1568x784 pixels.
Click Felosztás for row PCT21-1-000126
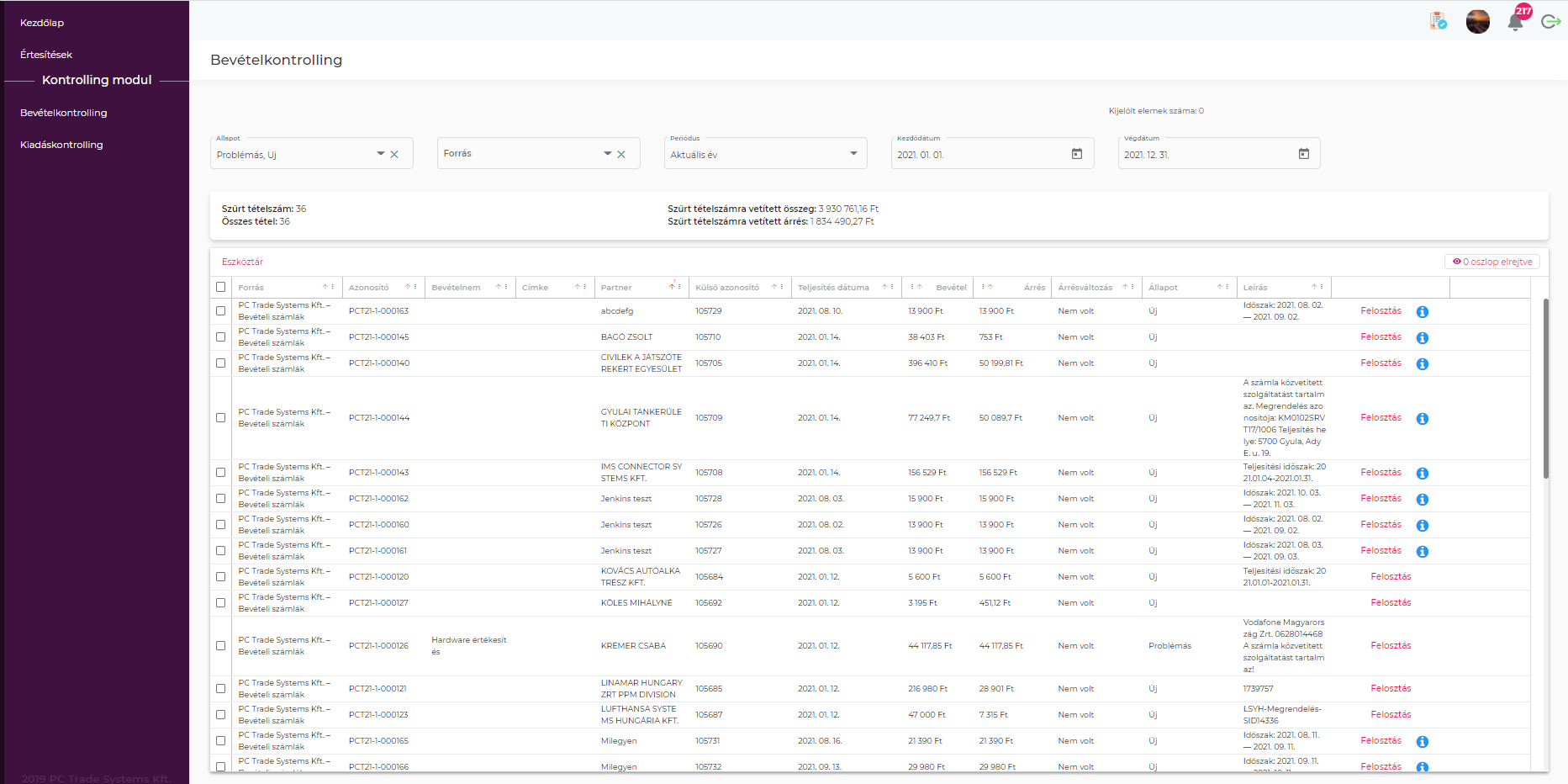(1391, 646)
